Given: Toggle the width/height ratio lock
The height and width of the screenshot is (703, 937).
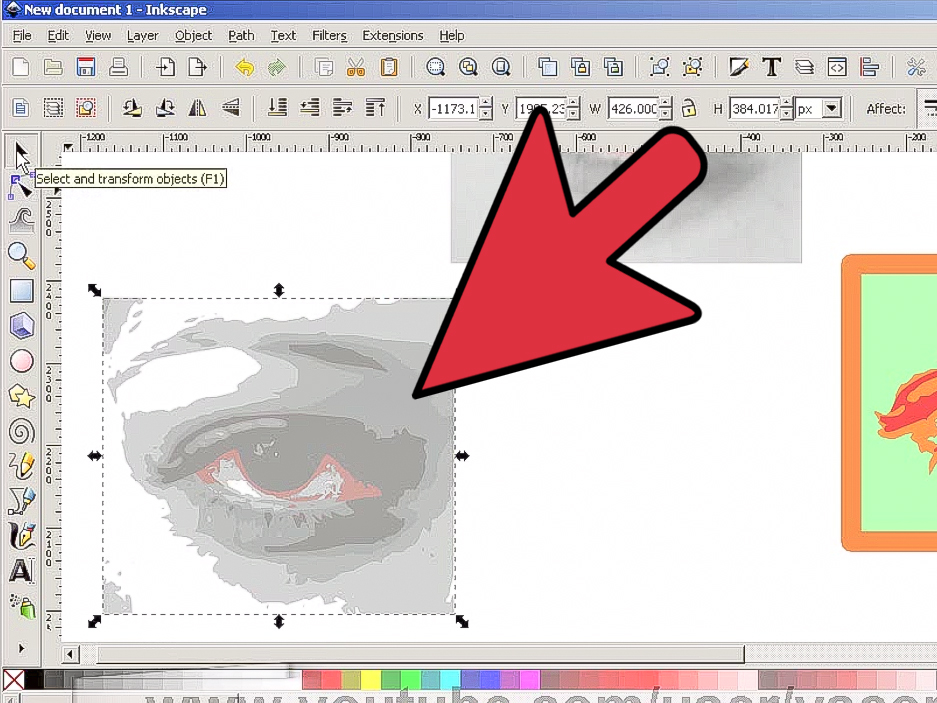Looking at the screenshot, I should [x=688, y=108].
